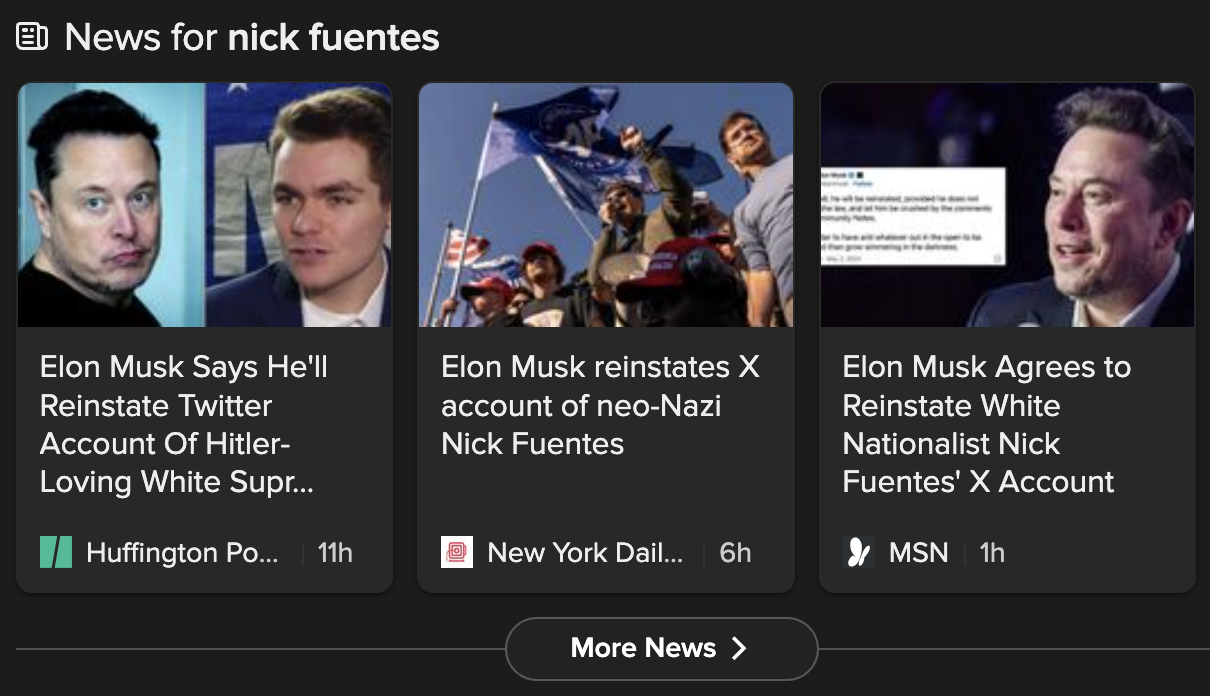
Task: Open headline 'Elon Musk Agrees to Reinstate White Nationalist'
Action: click(x=987, y=424)
